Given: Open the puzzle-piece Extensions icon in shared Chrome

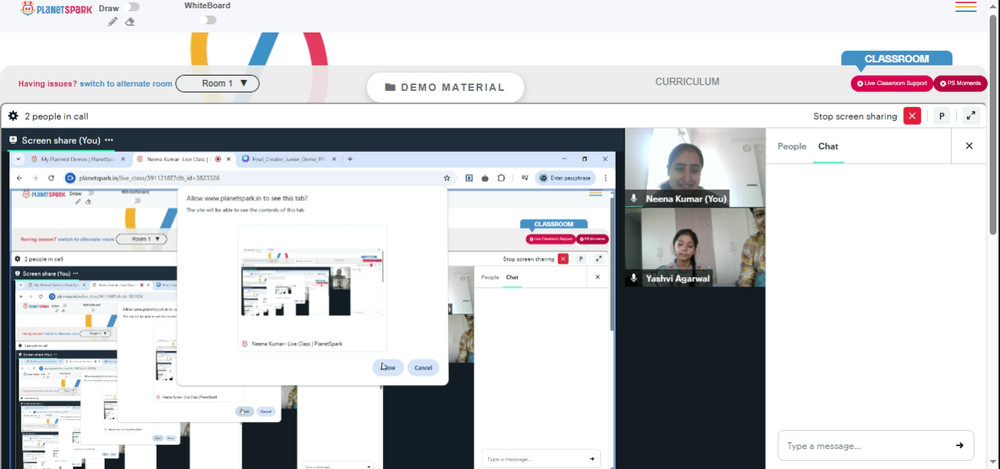Looking at the screenshot, I should point(501,178).
